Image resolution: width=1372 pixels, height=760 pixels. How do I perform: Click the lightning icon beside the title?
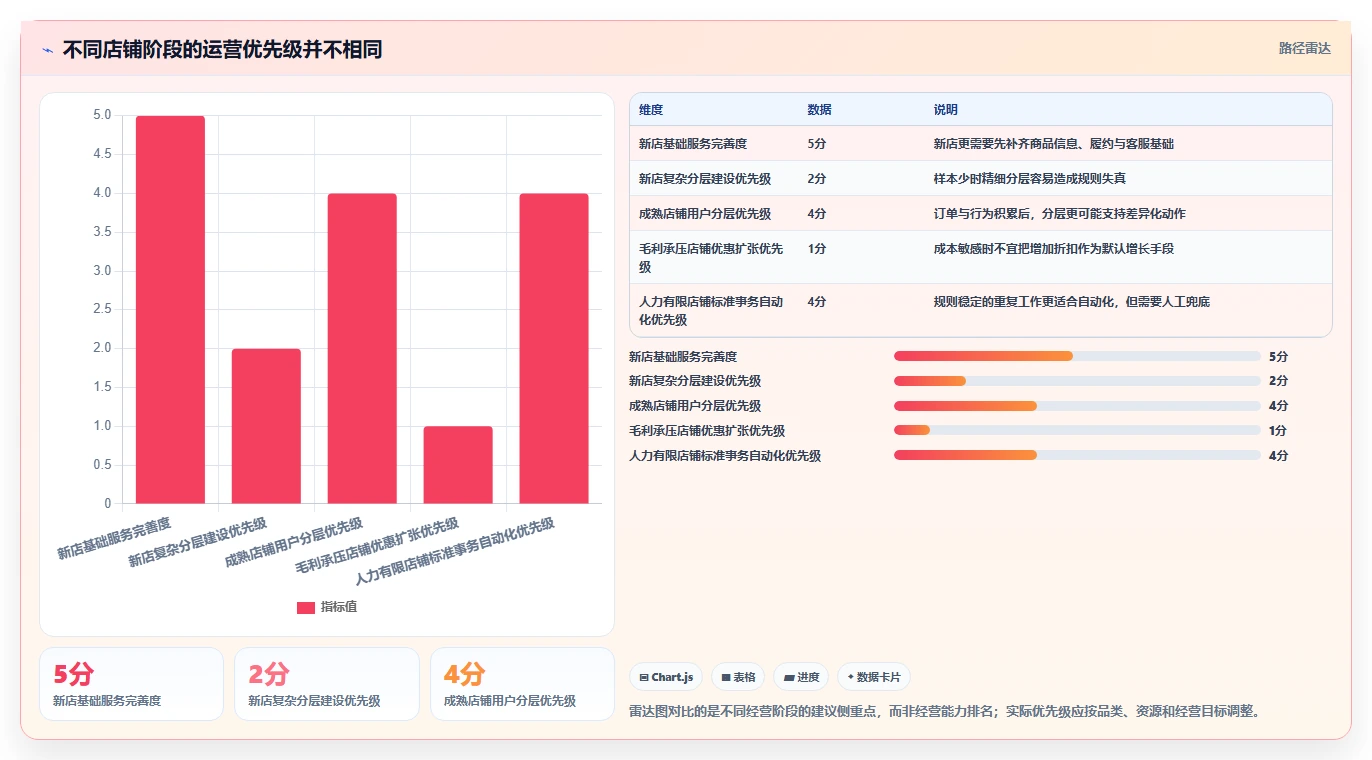click(x=47, y=50)
